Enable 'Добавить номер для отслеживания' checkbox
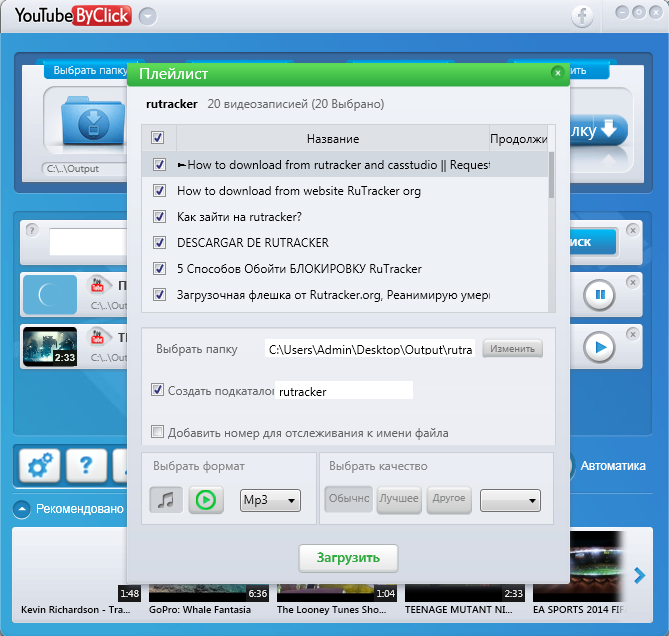The height and width of the screenshot is (636, 669). (157, 432)
